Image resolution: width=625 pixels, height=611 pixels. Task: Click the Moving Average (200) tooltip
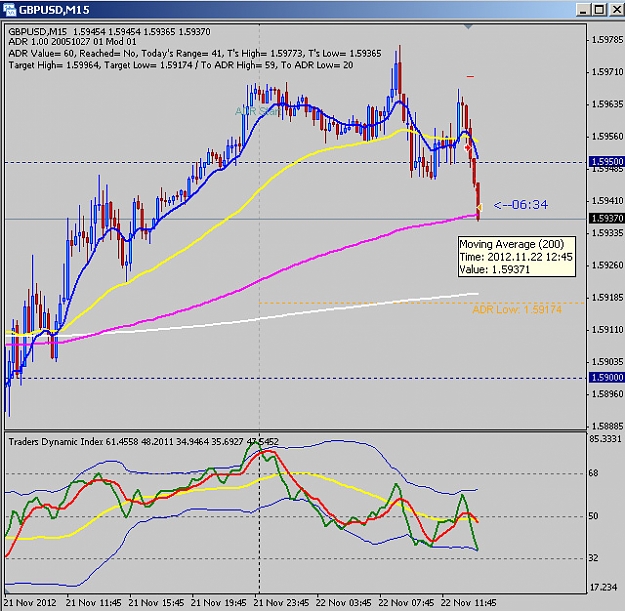point(516,256)
